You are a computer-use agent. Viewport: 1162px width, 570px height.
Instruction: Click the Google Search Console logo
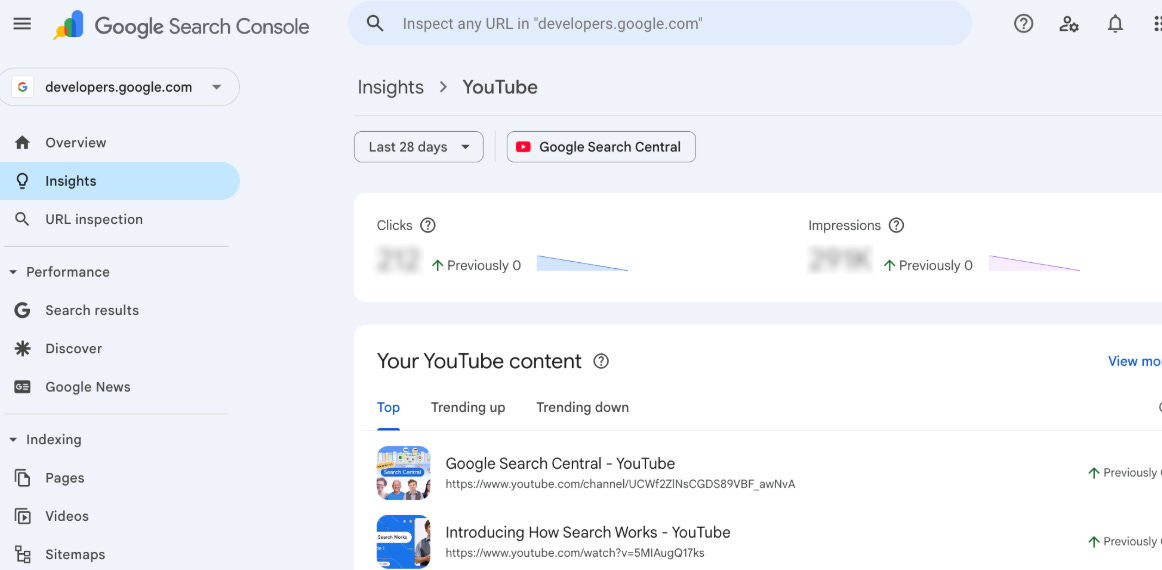point(182,26)
